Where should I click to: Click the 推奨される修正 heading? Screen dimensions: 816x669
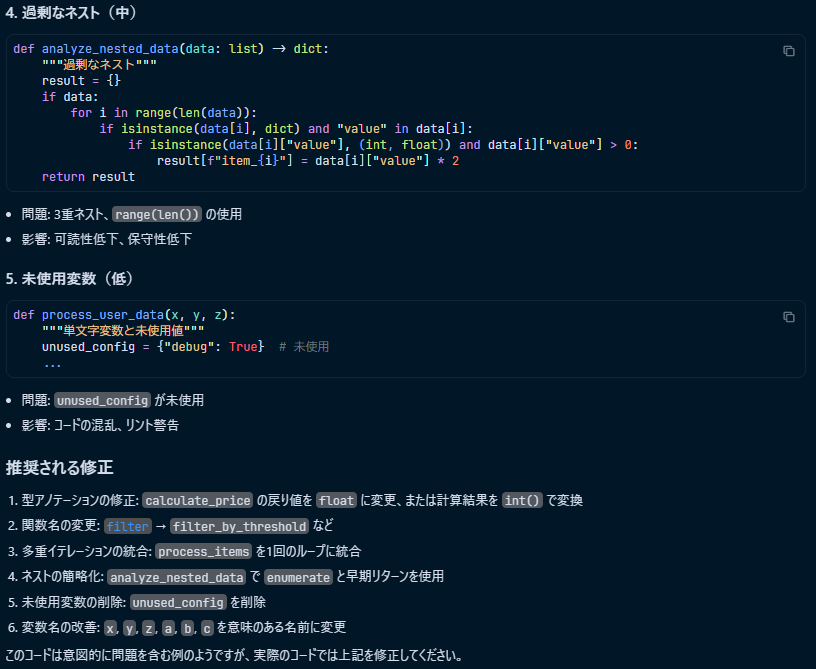(59, 468)
